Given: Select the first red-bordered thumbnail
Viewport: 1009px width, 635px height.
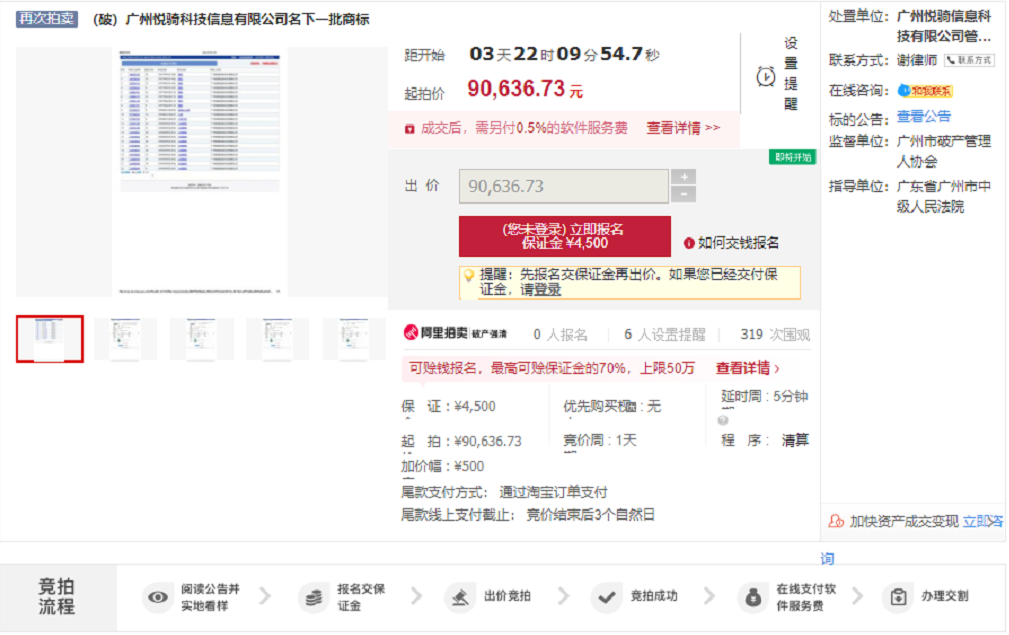Looking at the screenshot, I should coord(50,338).
